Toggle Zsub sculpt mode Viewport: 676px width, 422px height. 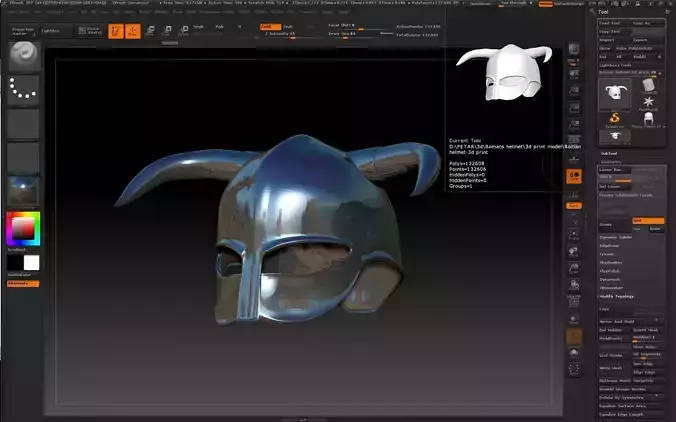point(288,27)
